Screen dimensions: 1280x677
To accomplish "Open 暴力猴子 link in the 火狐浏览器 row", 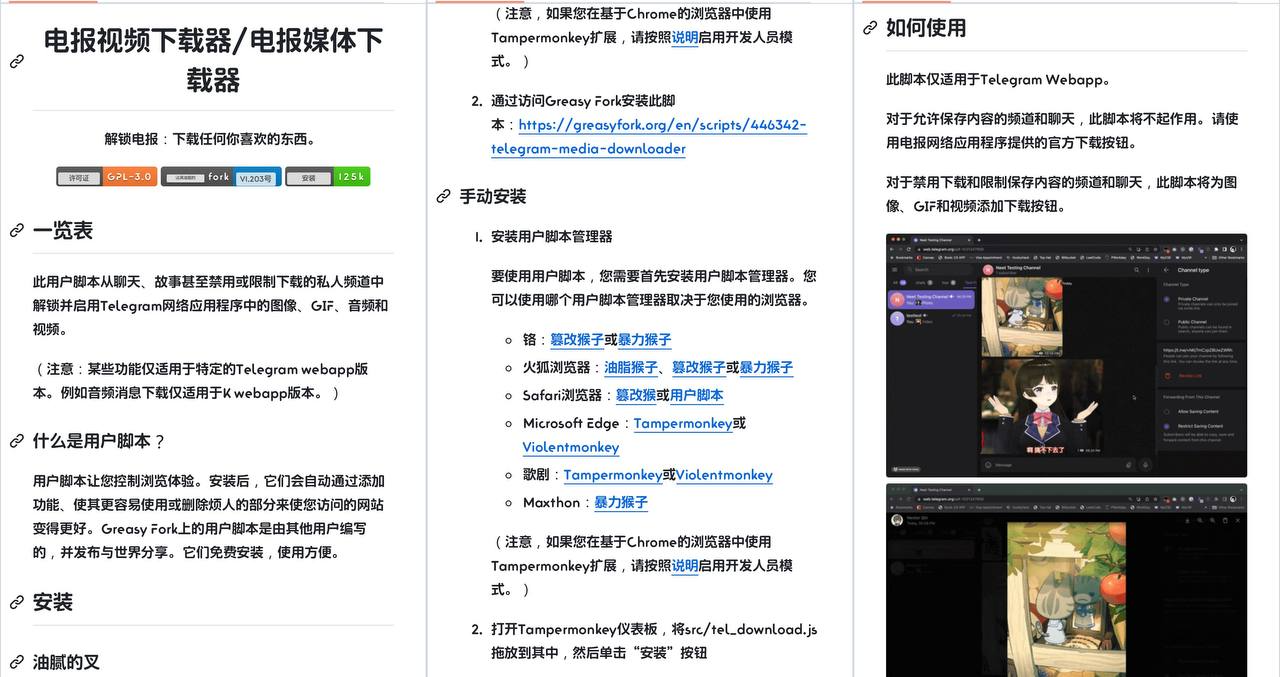I will (766, 368).
